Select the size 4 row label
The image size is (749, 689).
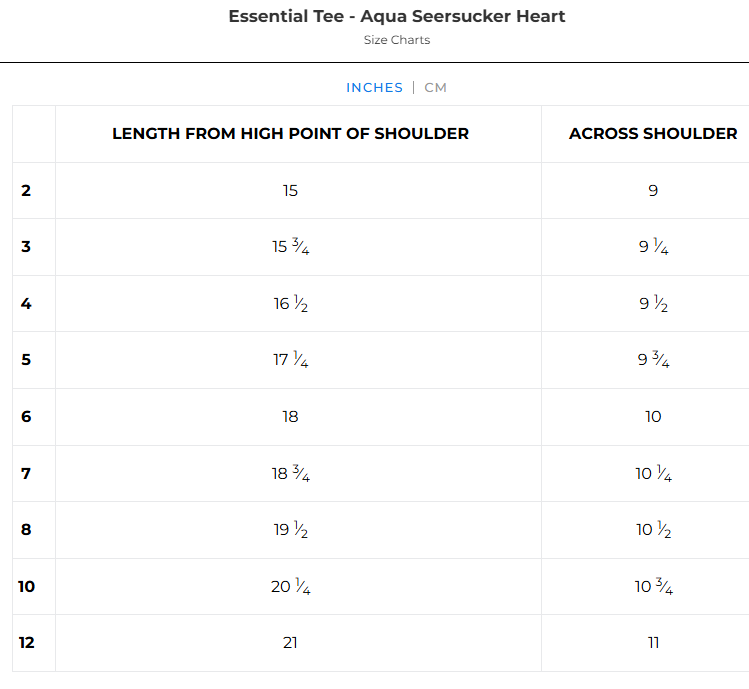(26, 303)
